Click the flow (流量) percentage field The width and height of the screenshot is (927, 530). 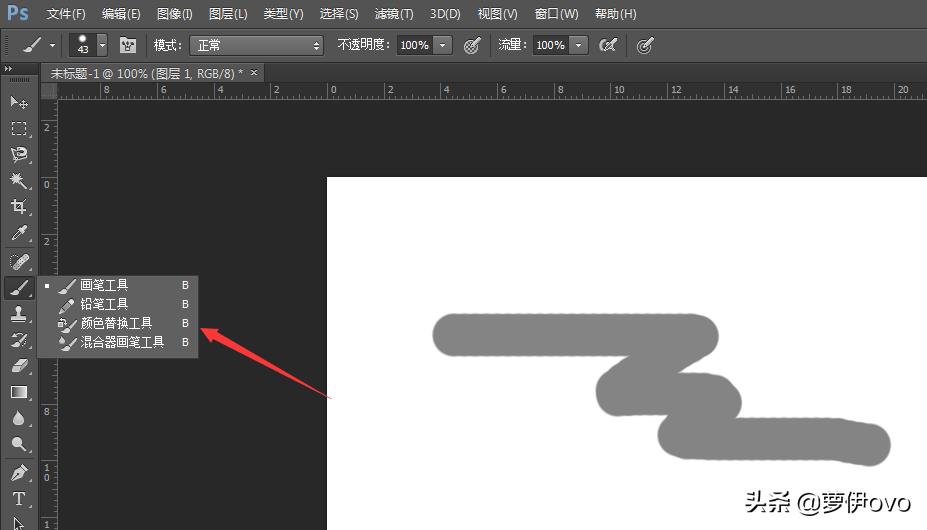(x=549, y=45)
